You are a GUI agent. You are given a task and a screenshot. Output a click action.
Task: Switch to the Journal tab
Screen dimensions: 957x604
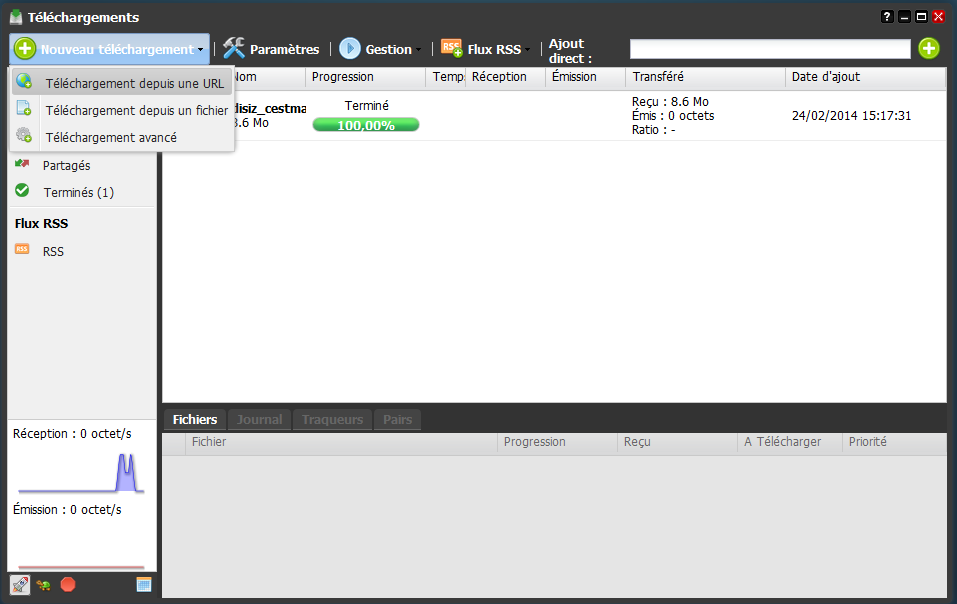pos(259,420)
